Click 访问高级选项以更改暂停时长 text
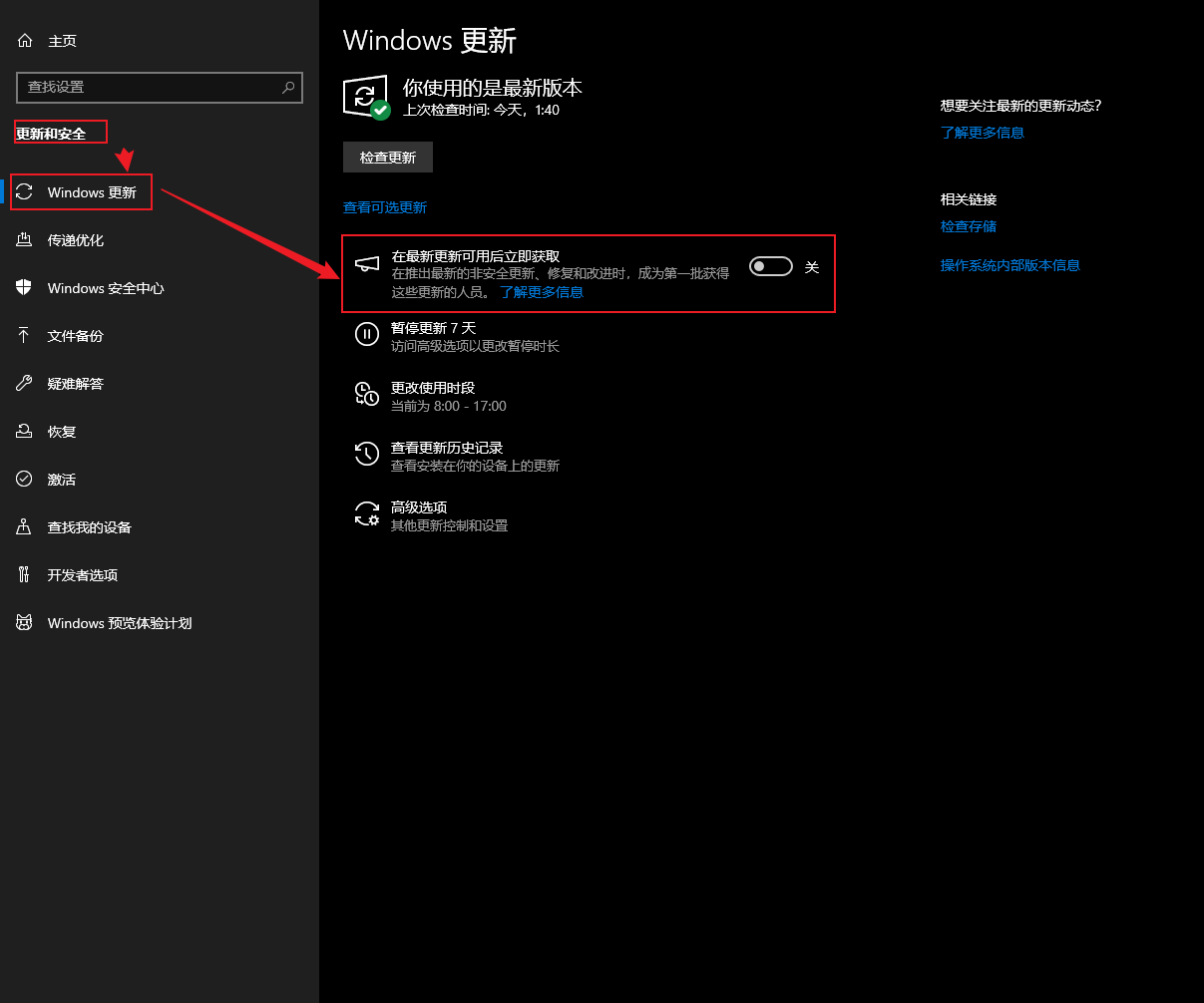Viewport: 1204px width, 1003px height. pos(475,346)
